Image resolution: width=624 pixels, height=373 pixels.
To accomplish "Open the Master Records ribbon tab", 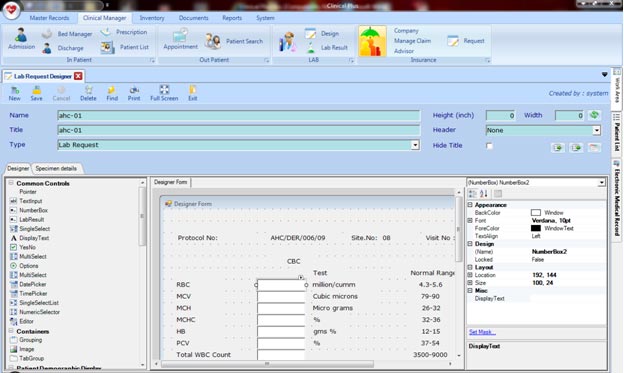I will (x=49, y=18).
